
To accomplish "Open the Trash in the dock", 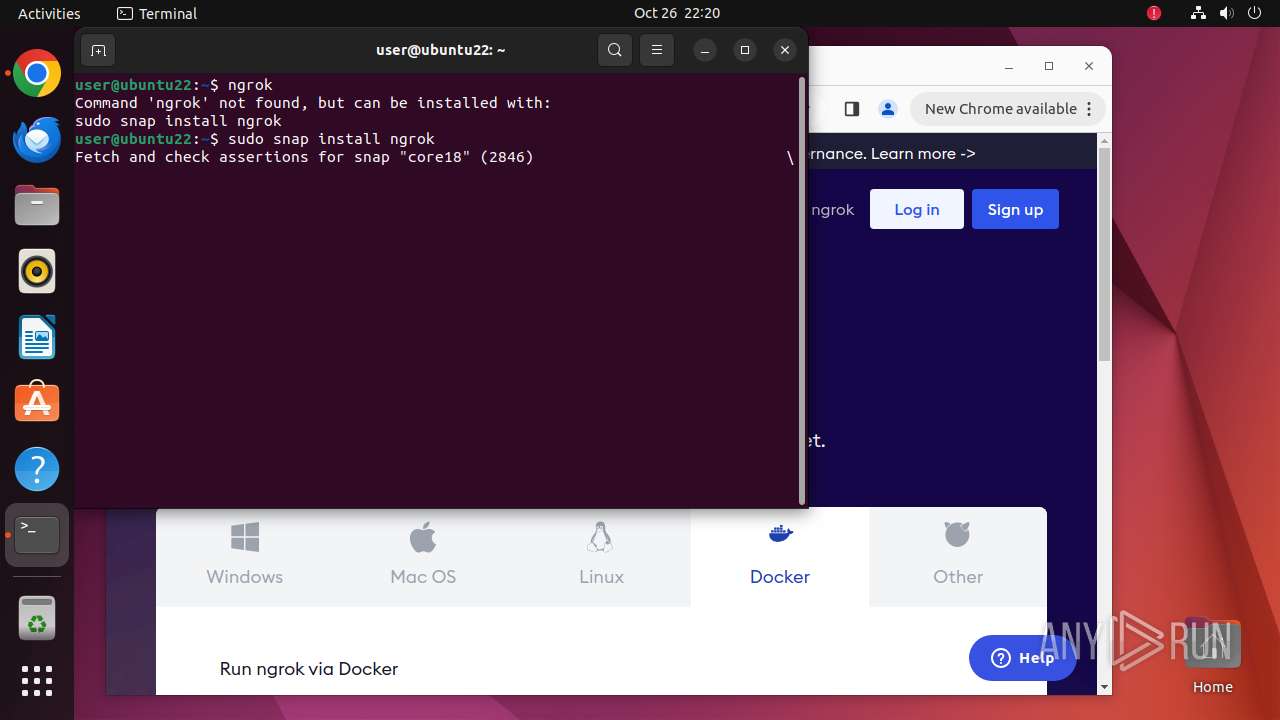I will click(x=37, y=618).
